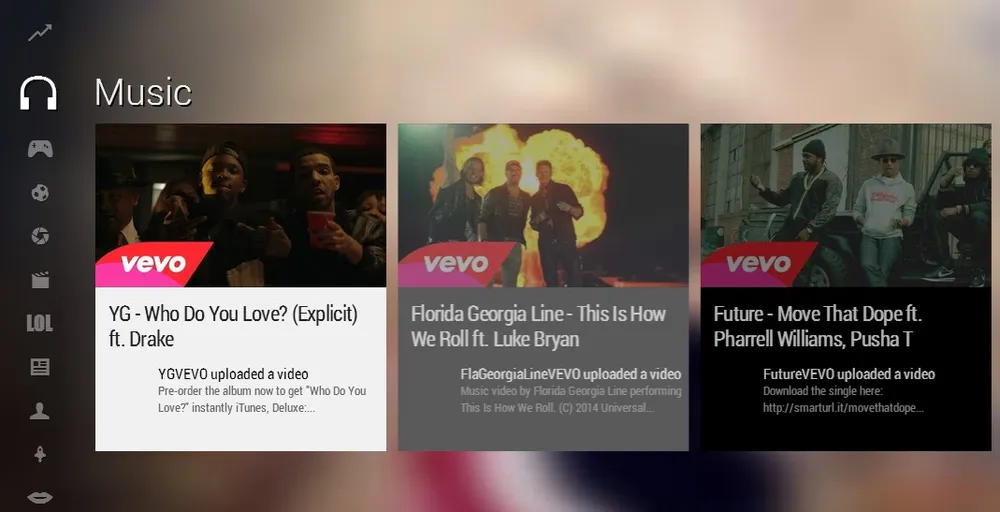Open the rocket category icon

[40, 454]
